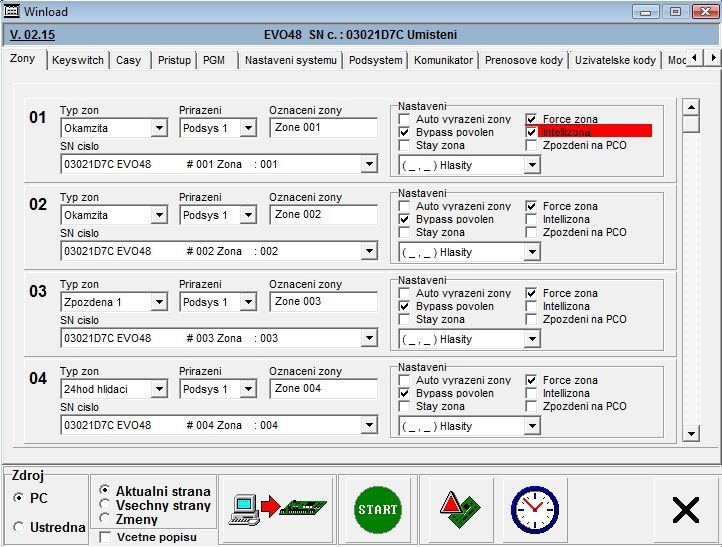The width and height of the screenshot is (722, 547).
Task: Expand the Prirazeni dropdown for zone 01
Action: coord(249,129)
